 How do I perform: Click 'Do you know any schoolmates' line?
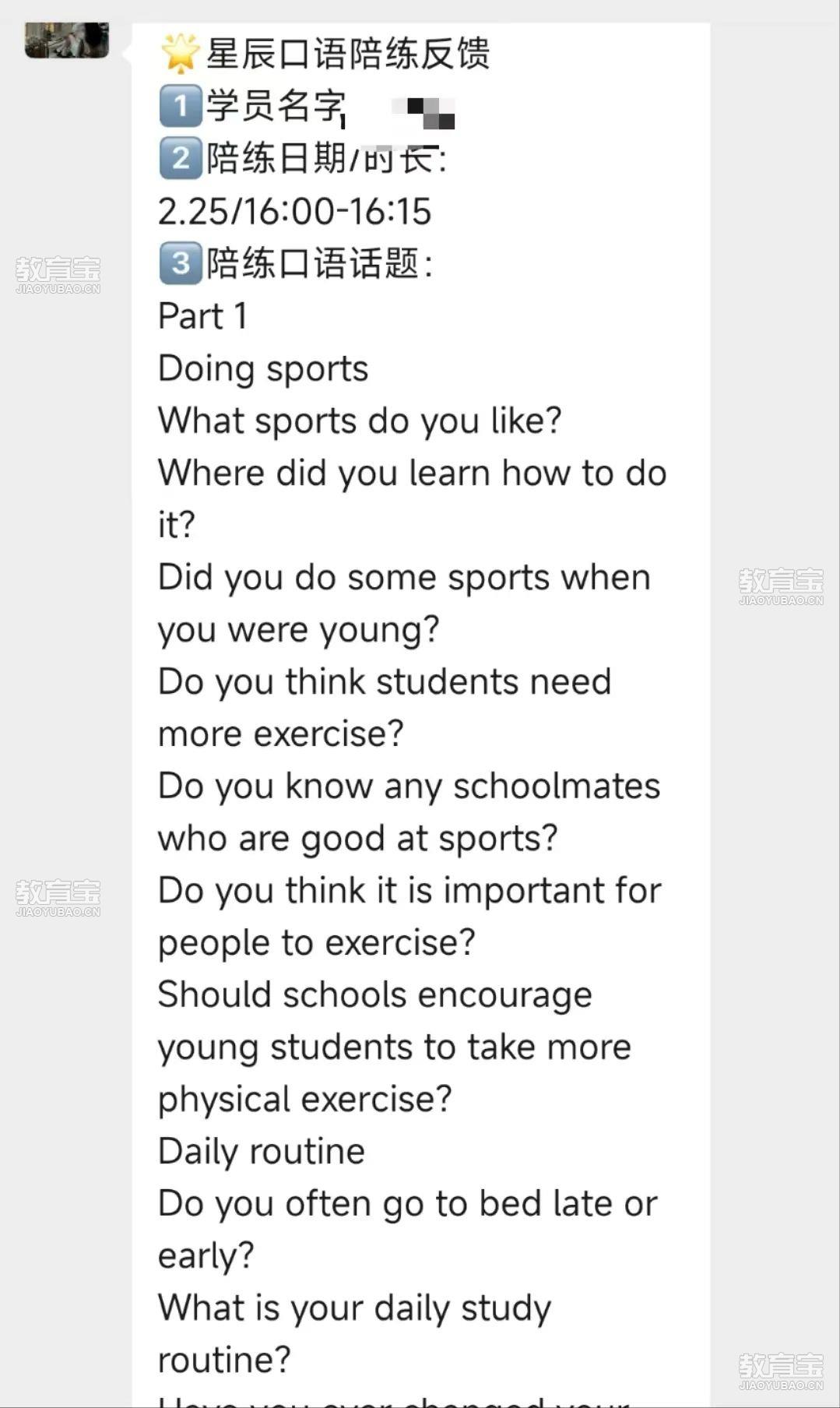(409, 787)
